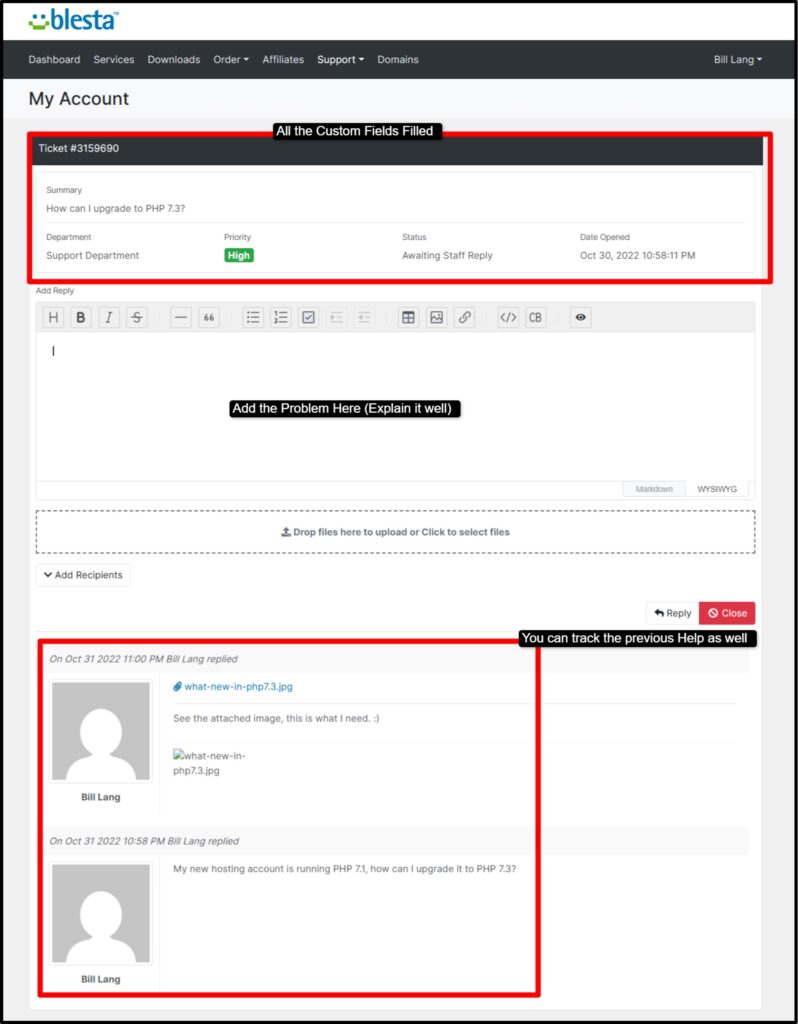The height and width of the screenshot is (1024, 798).
Task: Close the ticket with the Close button
Action: click(x=727, y=613)
